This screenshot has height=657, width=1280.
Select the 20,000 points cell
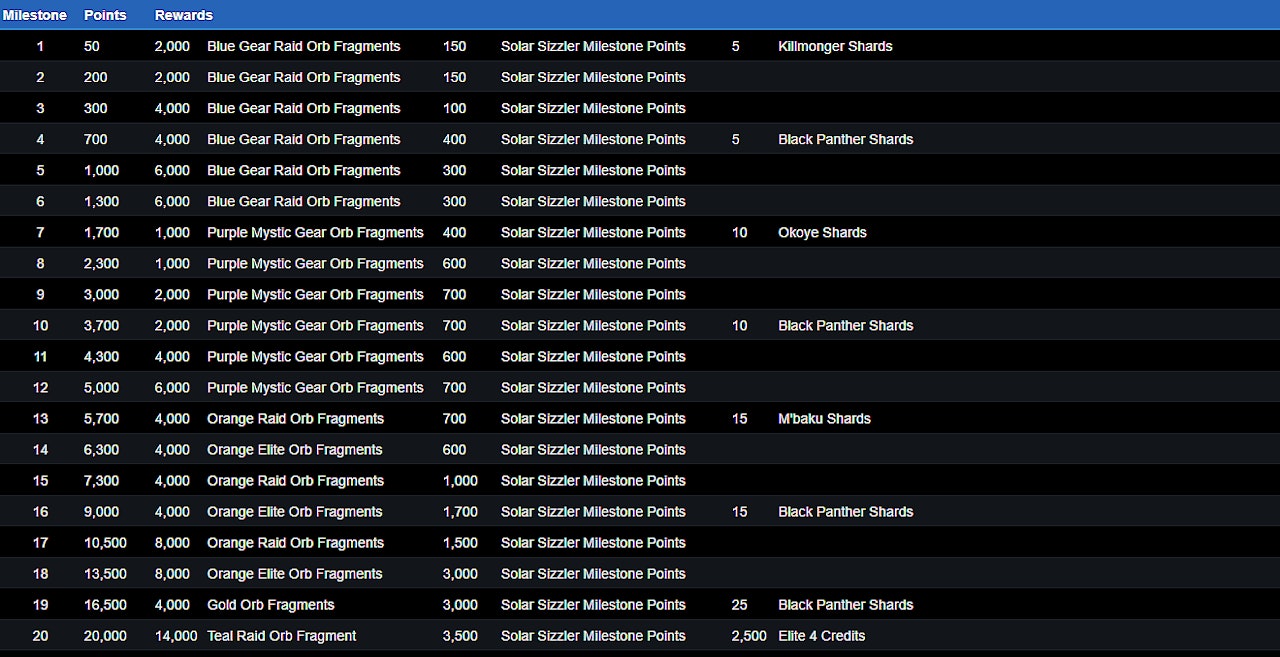[x=105, y=635]
